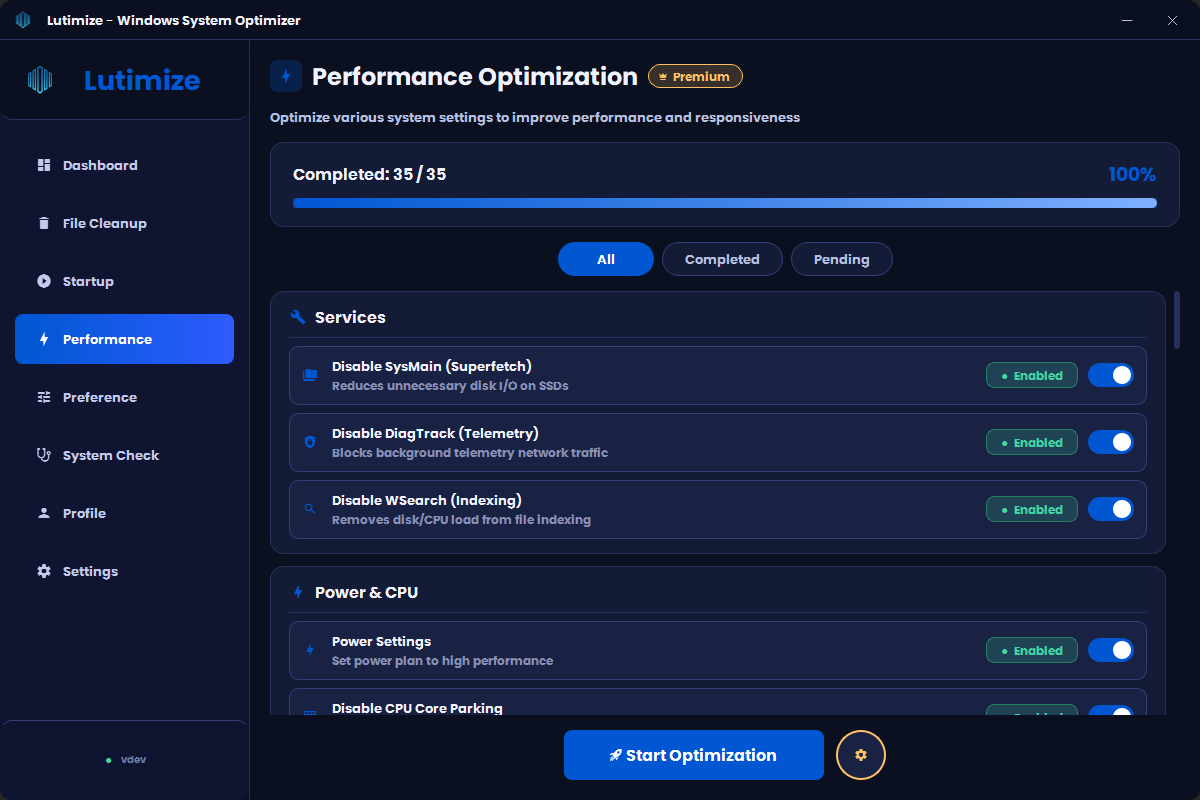This screenshot has width=1200, height=800.
Task: Toggle the Power Settings switch
Action: [x=1111, y=650]
